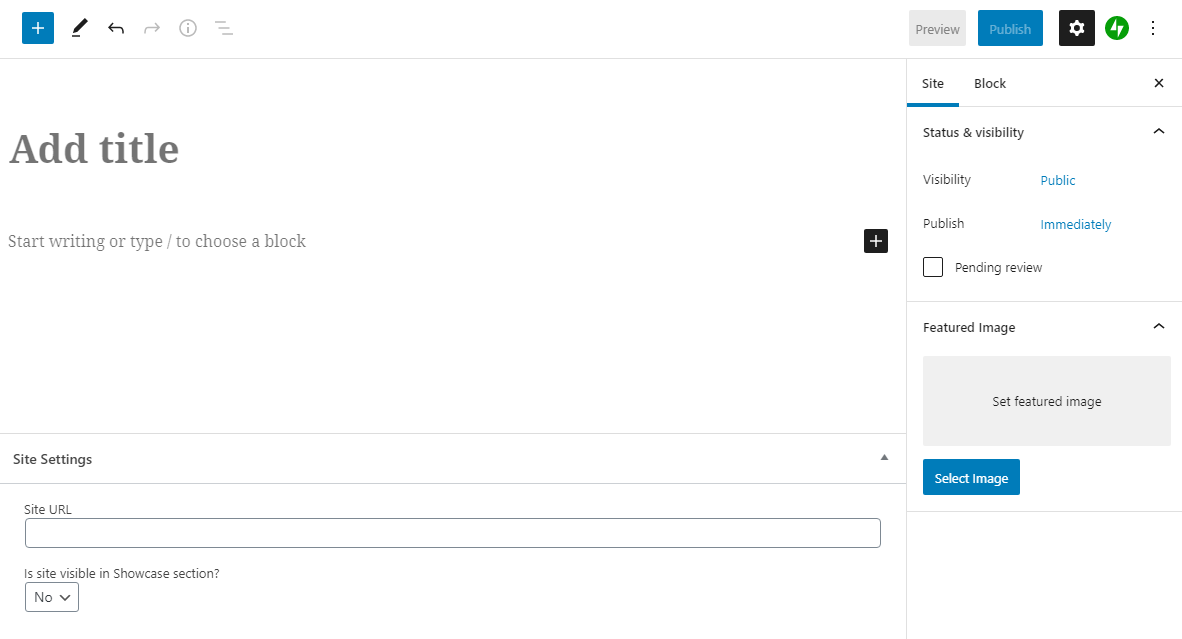Click the Undo arrow icon
This screenshot has height=639, width=1182.
pos(115,28)
